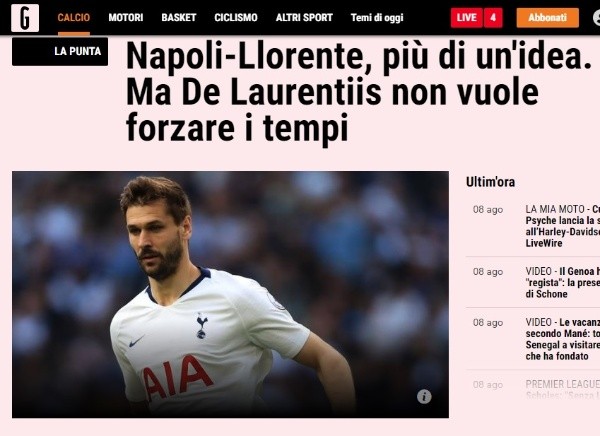Click the Llorente Tottenham photo

click(x=230, y=294)
